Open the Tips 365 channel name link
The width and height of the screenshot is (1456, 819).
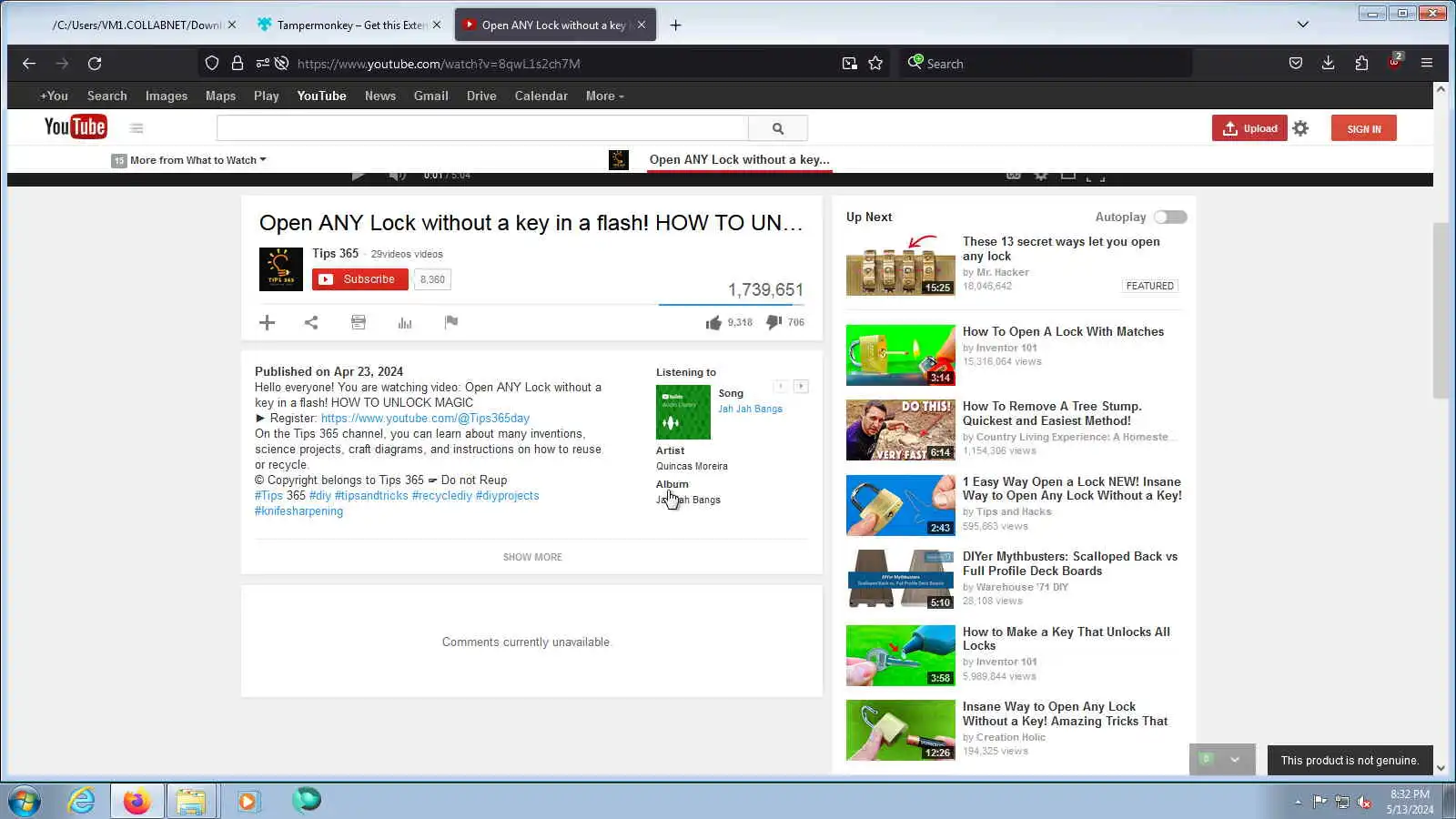[336, 254]
